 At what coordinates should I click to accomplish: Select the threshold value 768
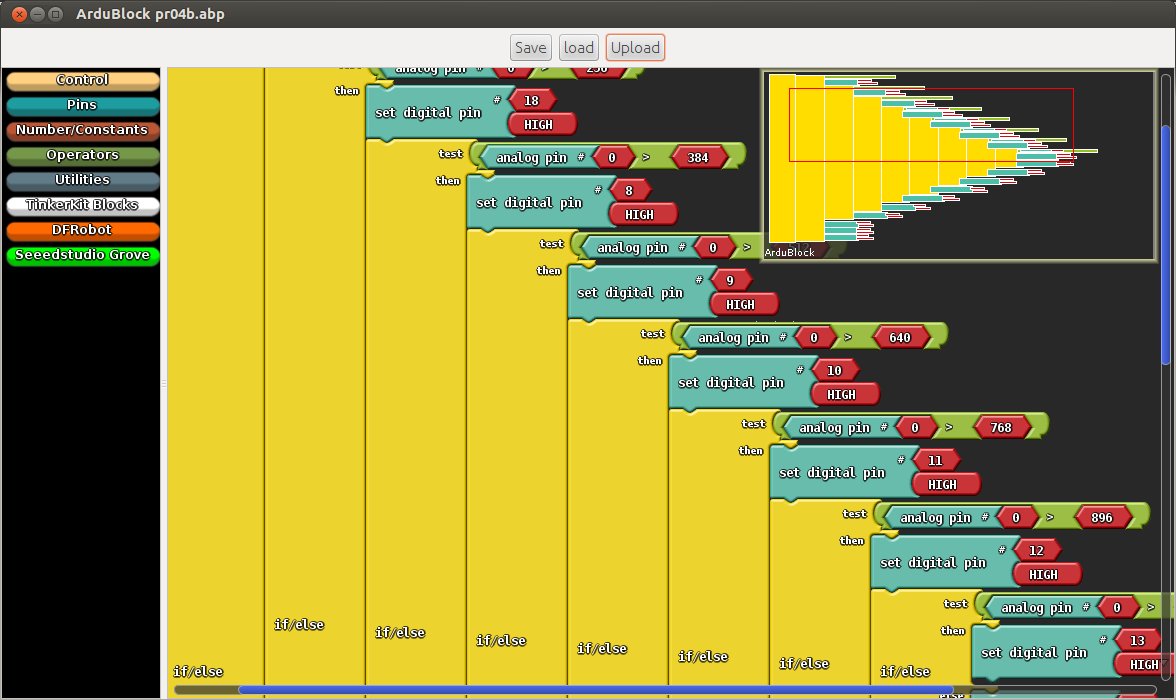(1001, 428)
